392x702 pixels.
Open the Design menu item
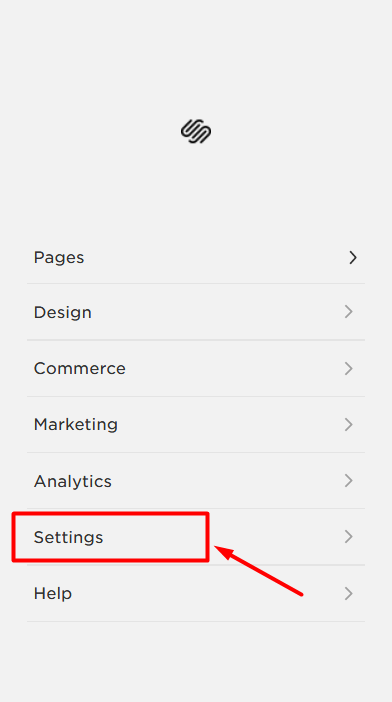coord(63,312)
